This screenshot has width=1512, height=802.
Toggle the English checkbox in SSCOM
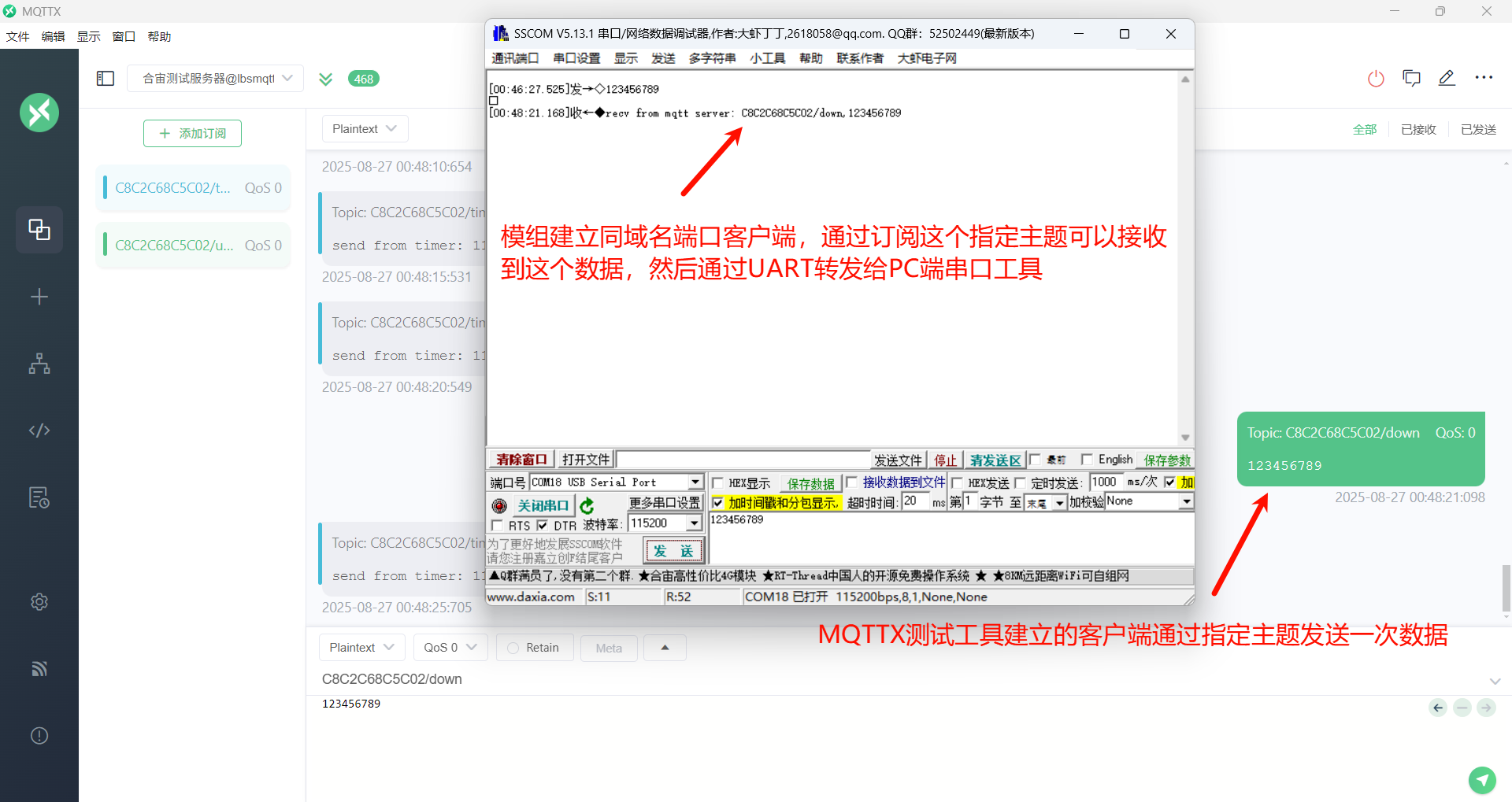(1087, 460)
